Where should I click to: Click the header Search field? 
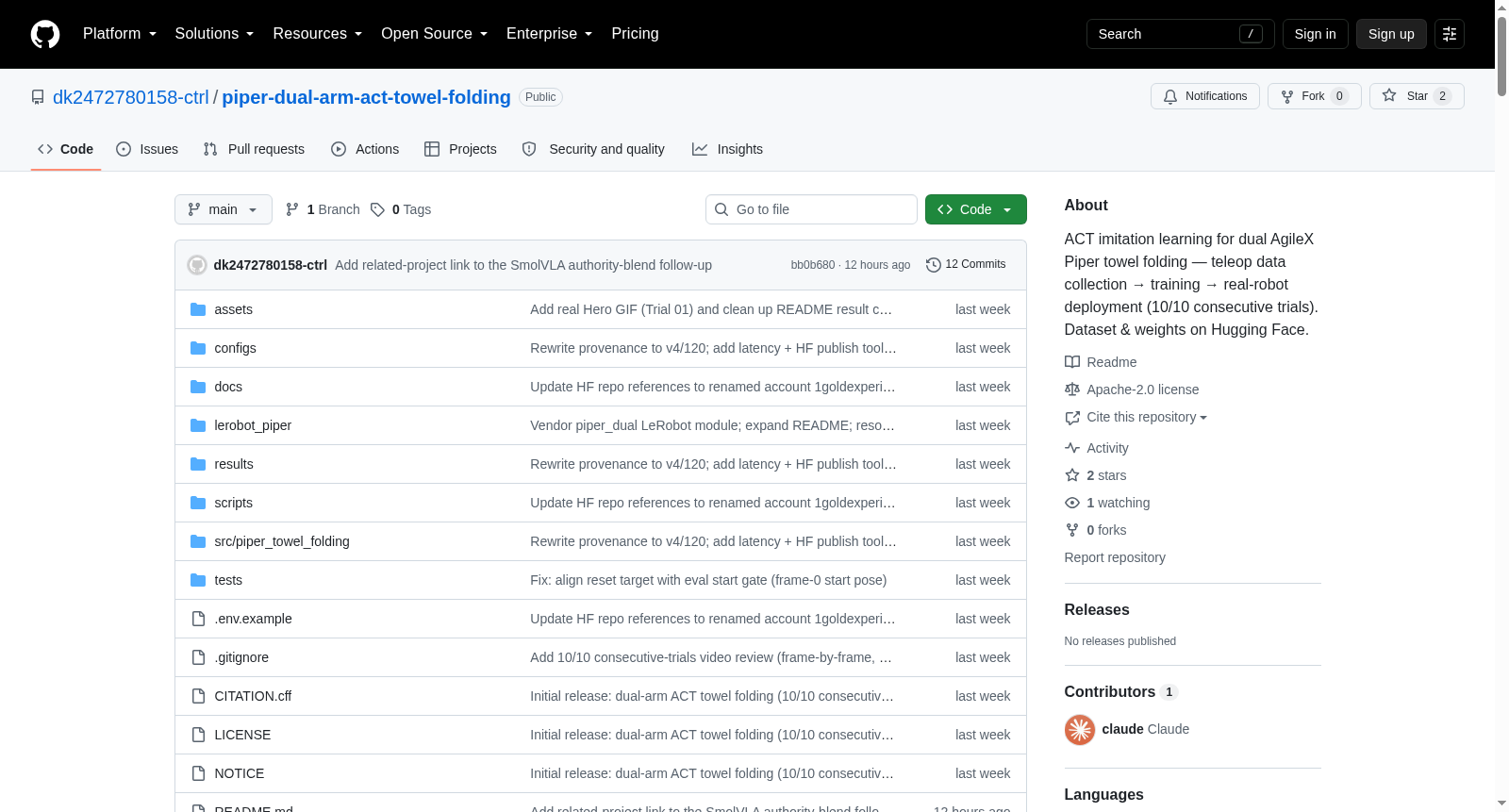tap(1181, 34)
